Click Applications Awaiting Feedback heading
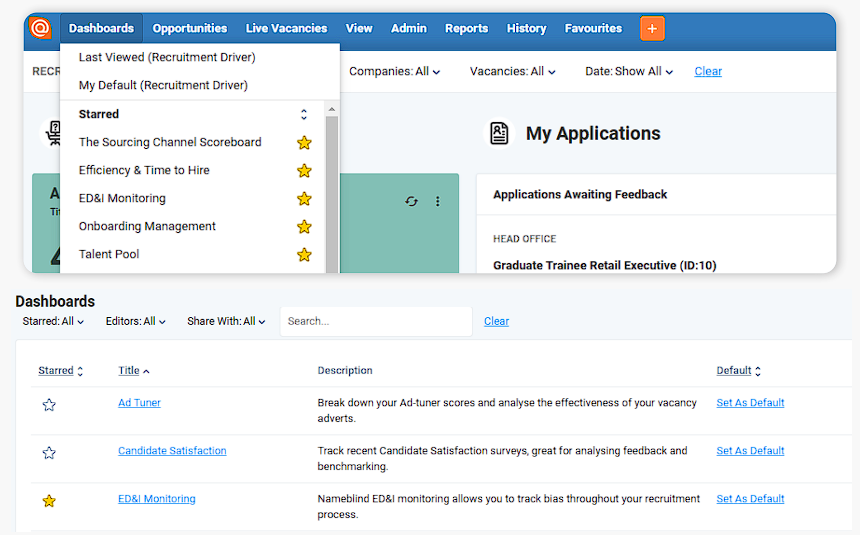Viewport: 860px width, 535px height. 580,194
